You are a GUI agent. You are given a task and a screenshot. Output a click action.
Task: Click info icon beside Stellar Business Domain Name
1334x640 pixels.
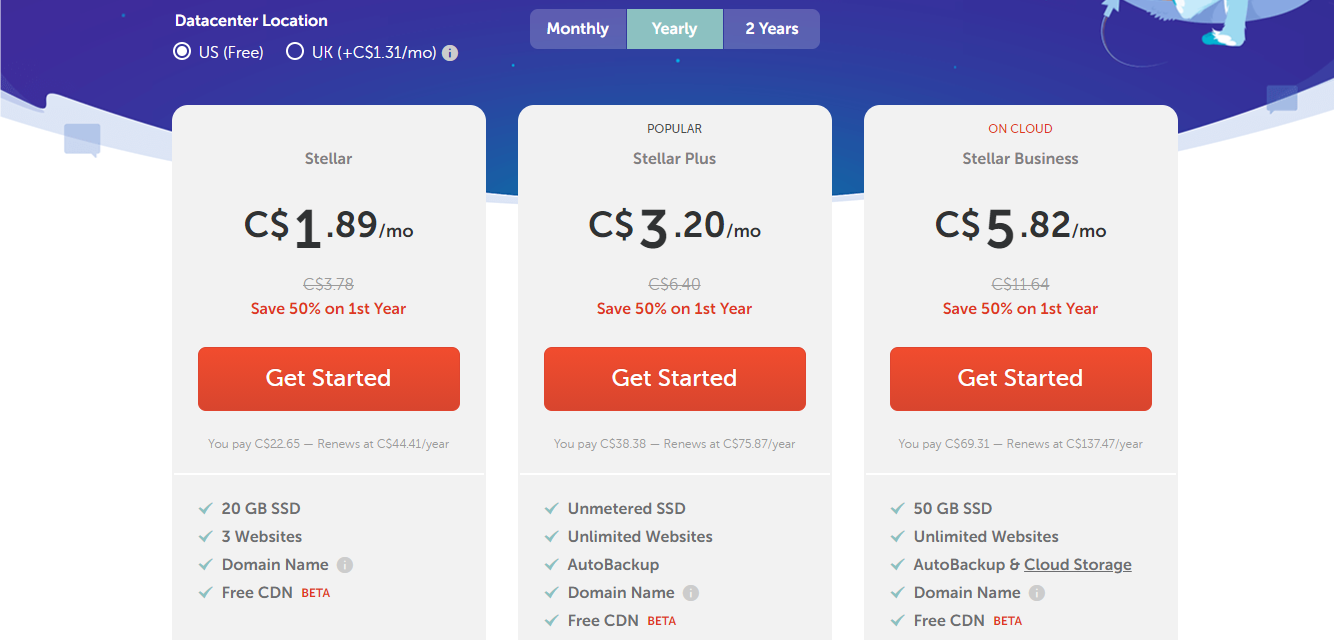tap(1037, 593)
